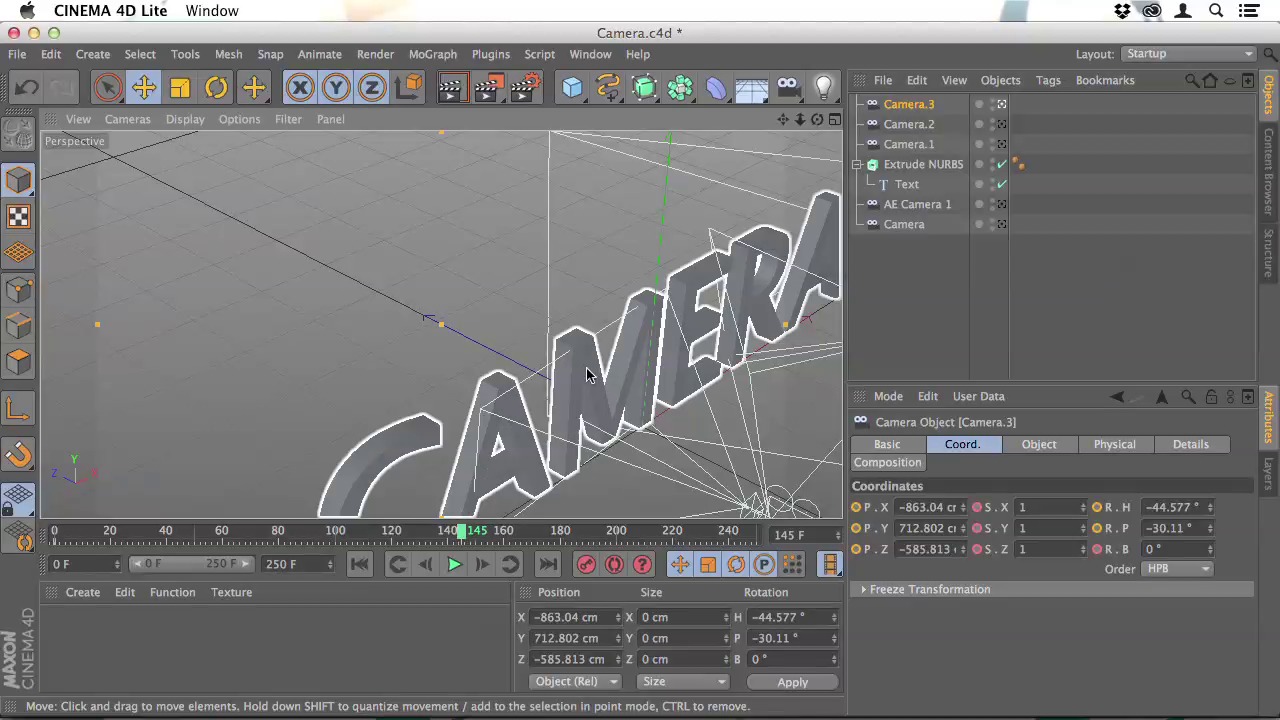Select the Scale tool in toolbar
The width and height of the screenshot is (1280, 720).
[x=180, y=88]
